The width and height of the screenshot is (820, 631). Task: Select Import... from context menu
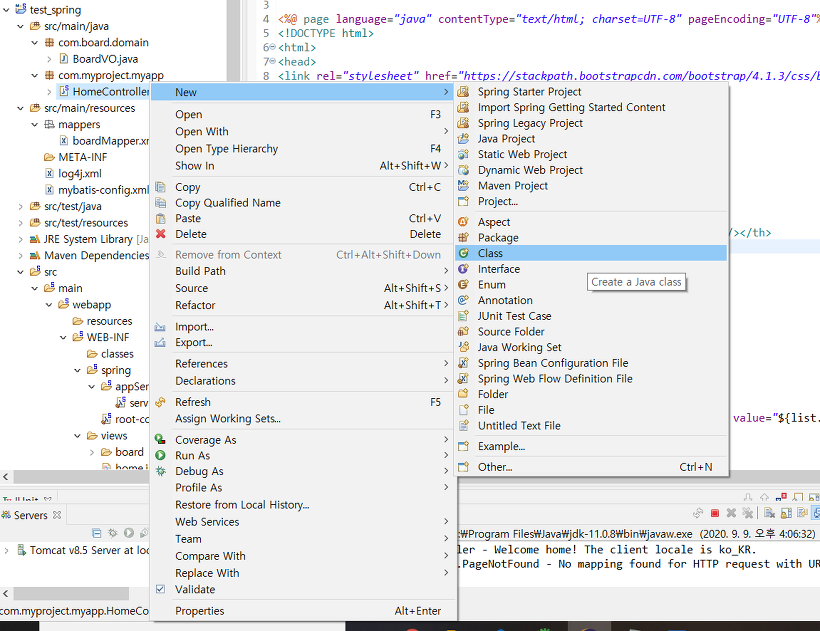(x=303, y=327)
